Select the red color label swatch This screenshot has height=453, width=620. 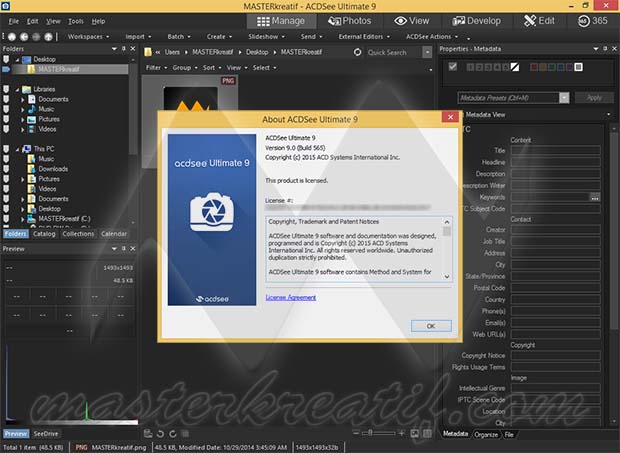pos(534,67)
